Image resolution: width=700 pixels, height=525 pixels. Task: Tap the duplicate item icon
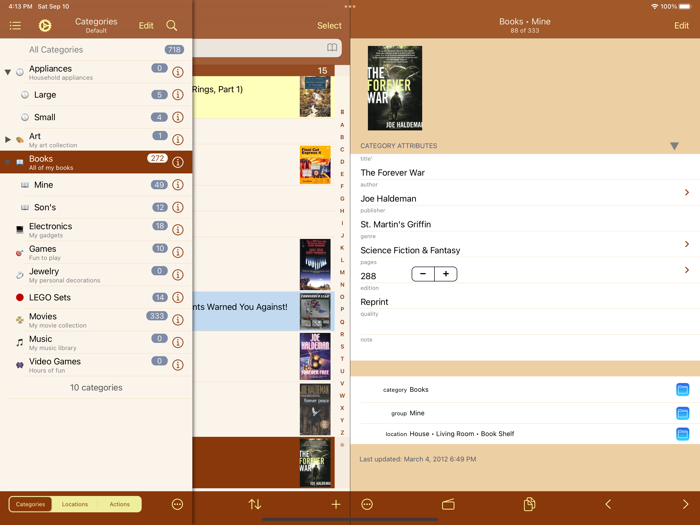click(529, 504)
